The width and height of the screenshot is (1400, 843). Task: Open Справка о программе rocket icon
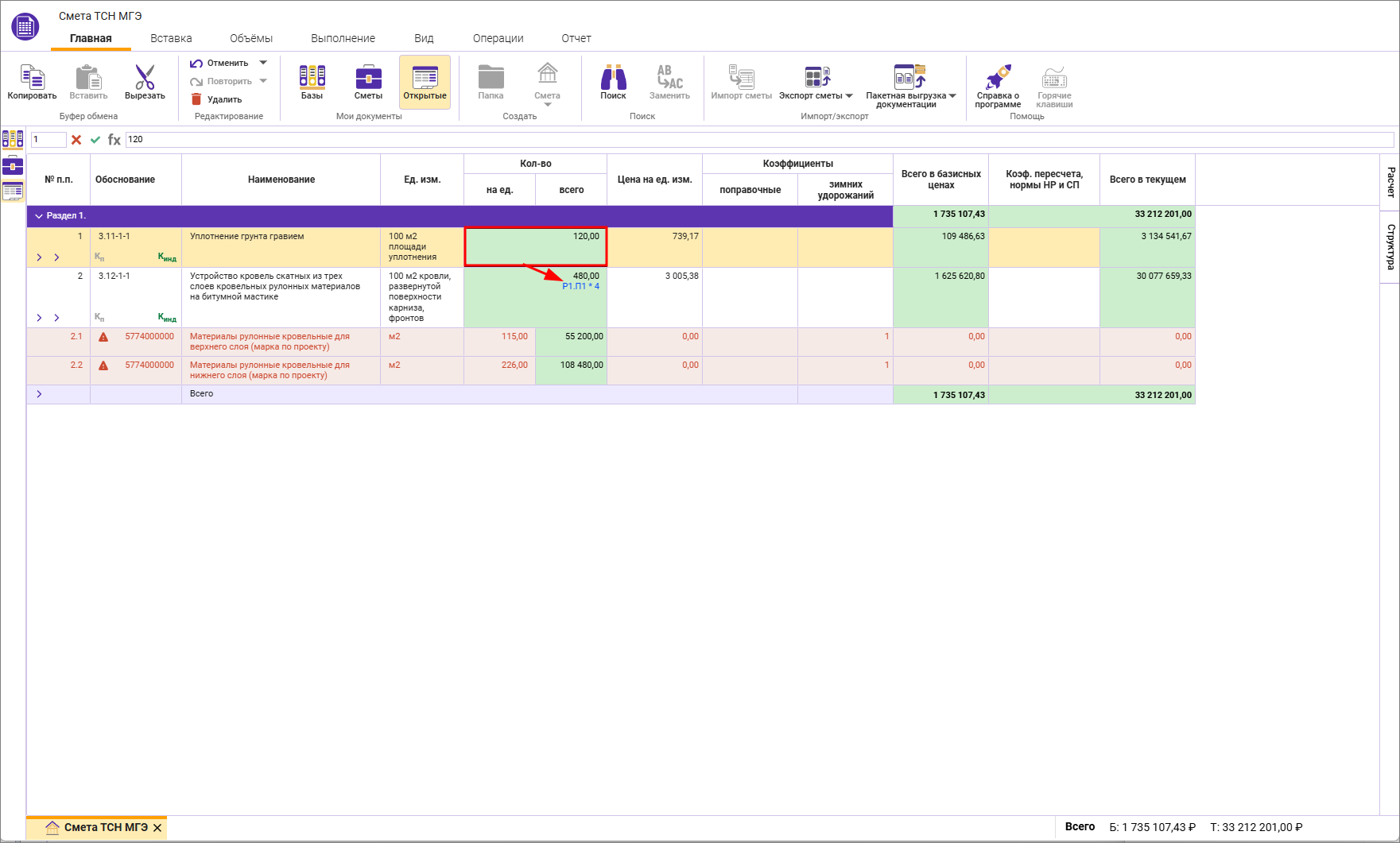[998, 79]
